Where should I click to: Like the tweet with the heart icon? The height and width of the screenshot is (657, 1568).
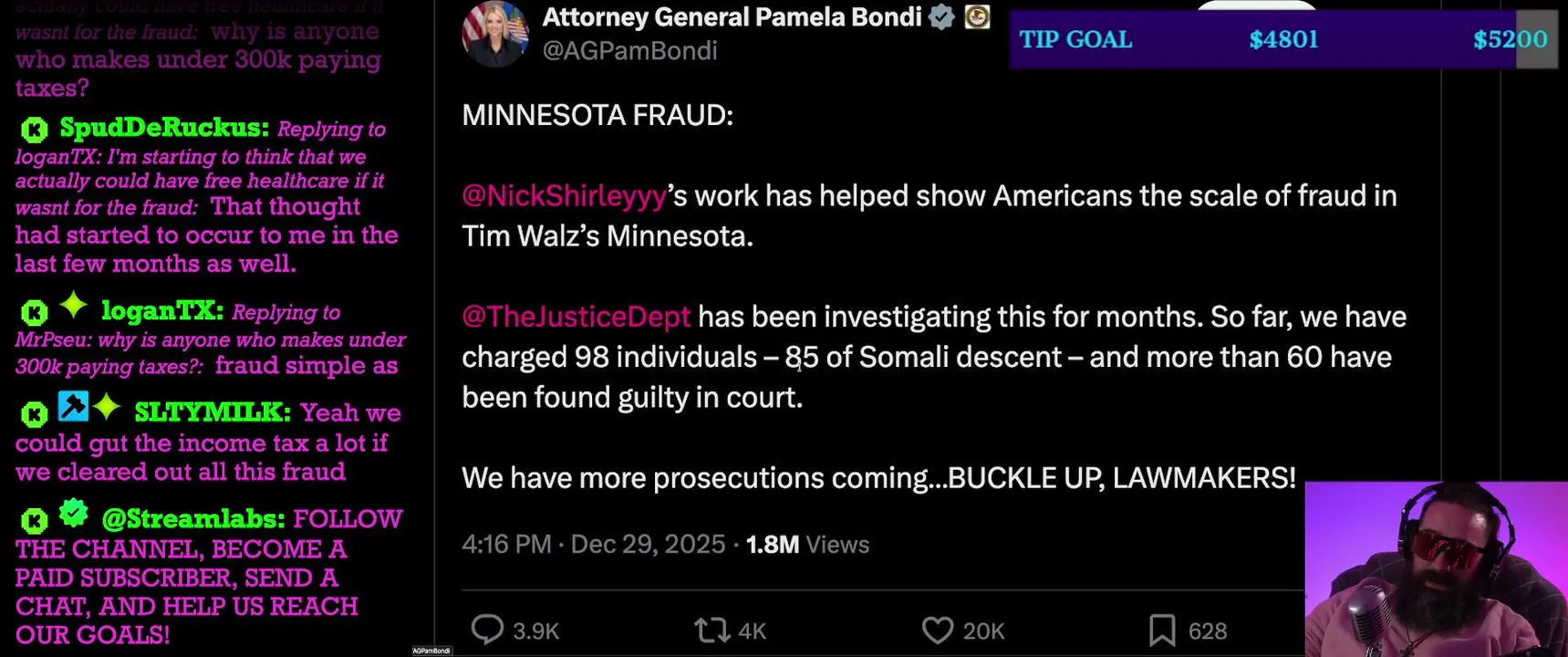937,630
